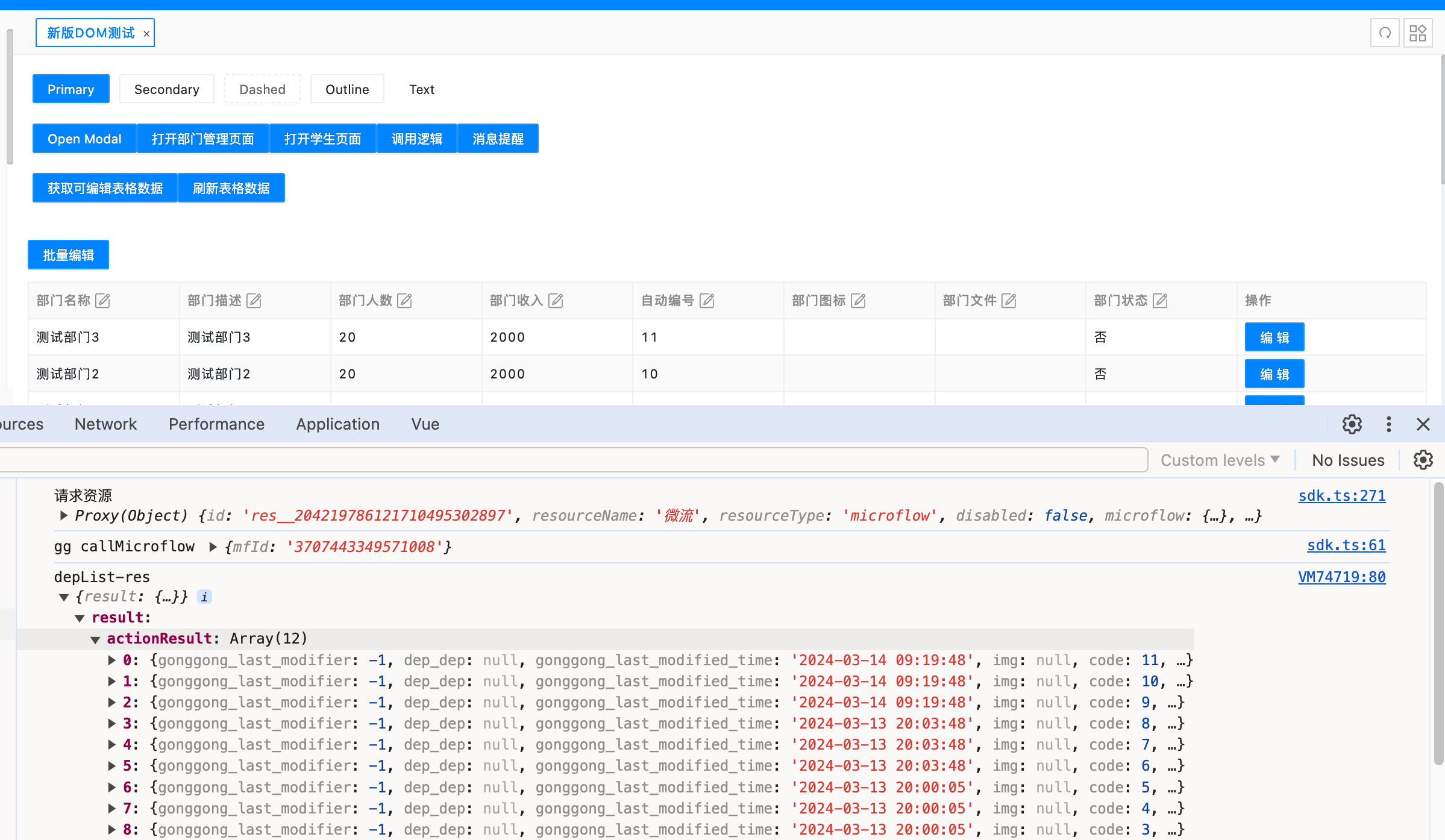The height and width of the screenshot is (840, 1445).
Task: Close the 新版DOM测试 tab
Action: pos(146,34)
